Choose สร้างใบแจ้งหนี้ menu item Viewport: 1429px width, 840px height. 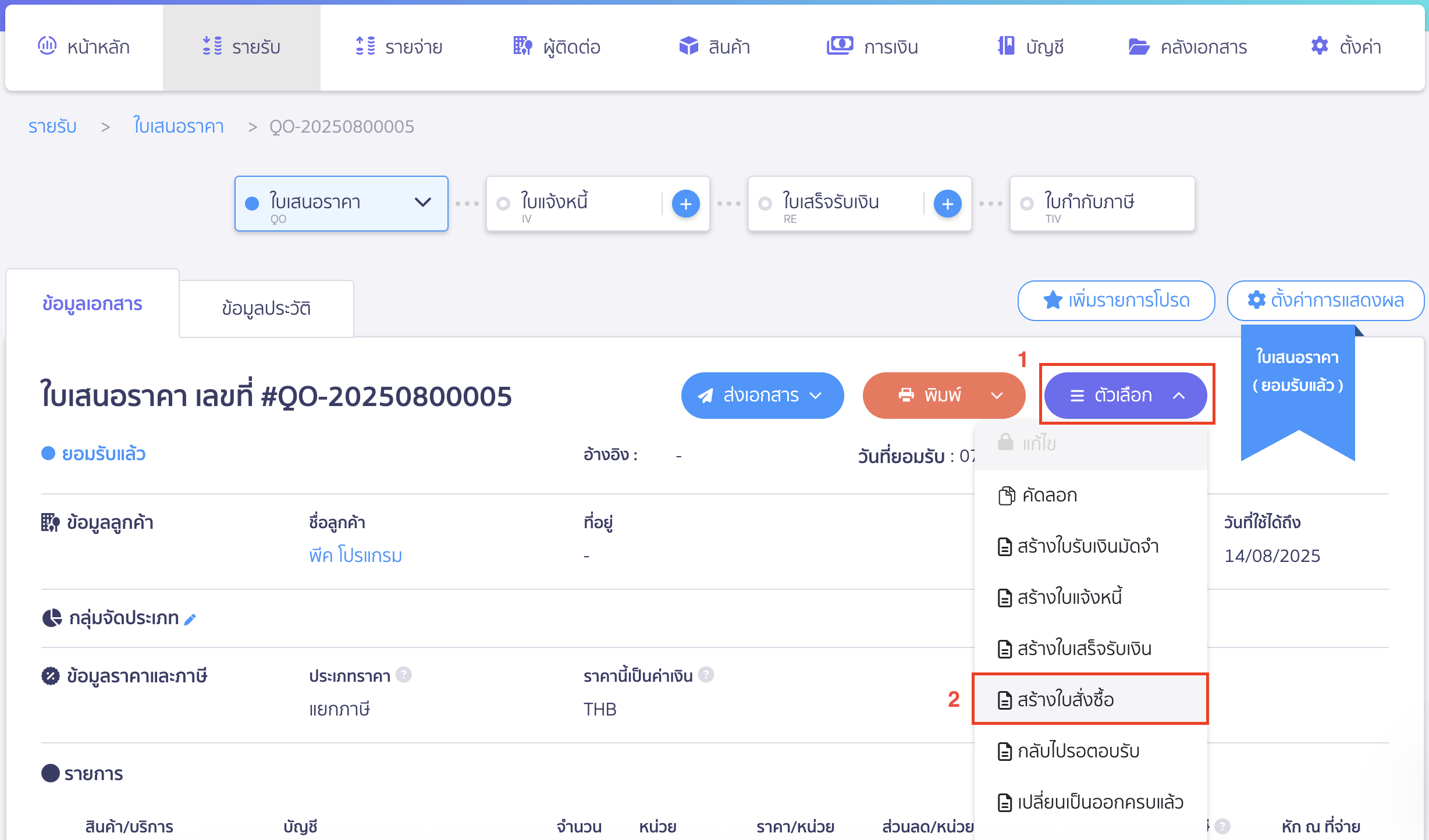1091,598
